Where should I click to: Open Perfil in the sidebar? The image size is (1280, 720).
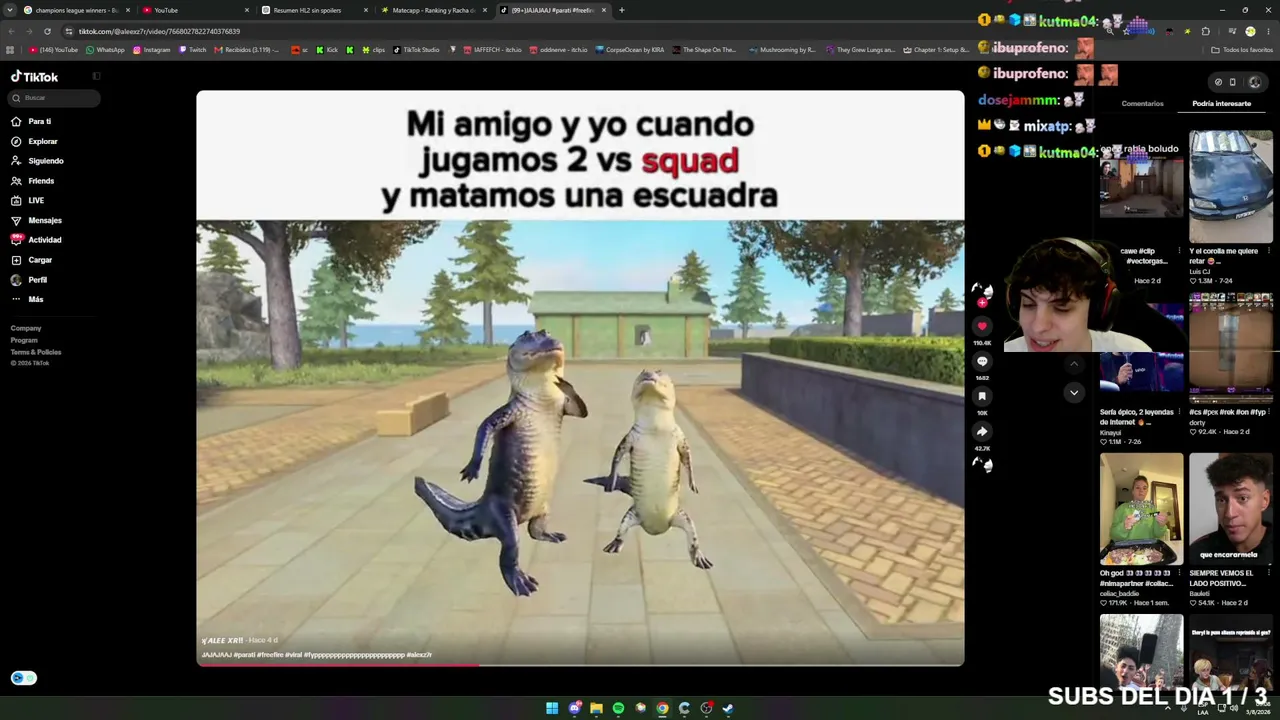(x=29, y=280)
